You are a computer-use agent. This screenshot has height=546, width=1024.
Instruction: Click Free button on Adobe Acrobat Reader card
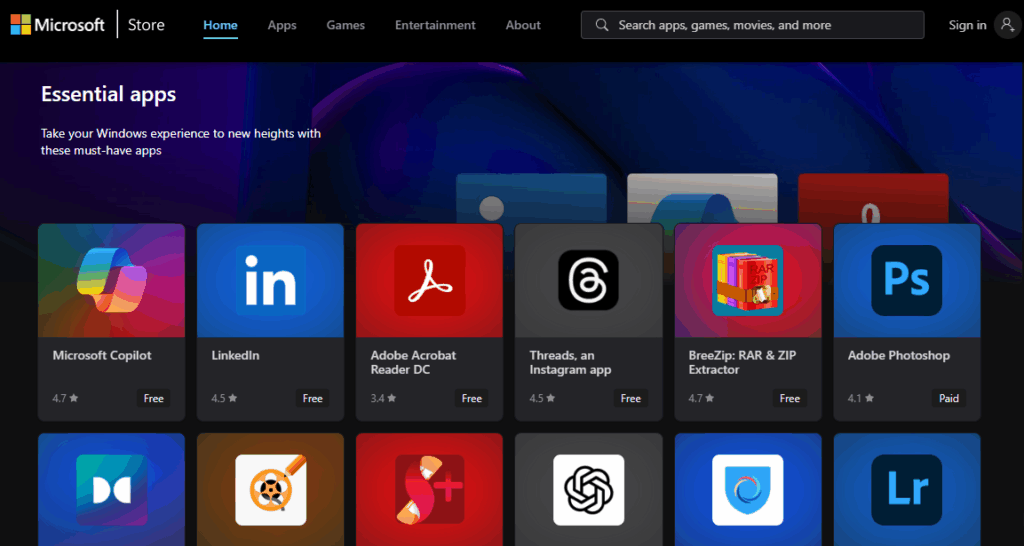[x=472, y=398]
